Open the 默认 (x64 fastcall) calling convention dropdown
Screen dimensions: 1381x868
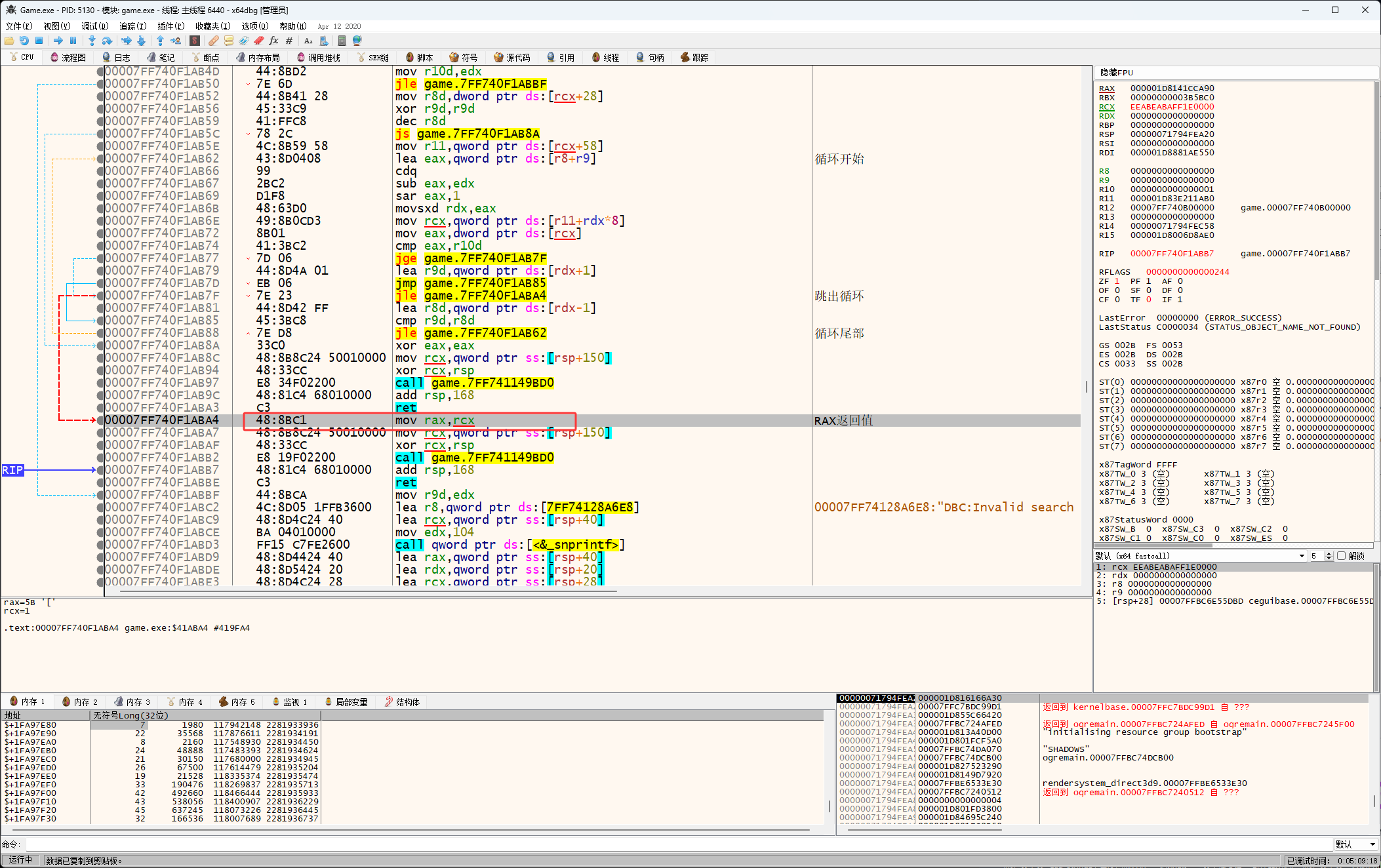1200,556
